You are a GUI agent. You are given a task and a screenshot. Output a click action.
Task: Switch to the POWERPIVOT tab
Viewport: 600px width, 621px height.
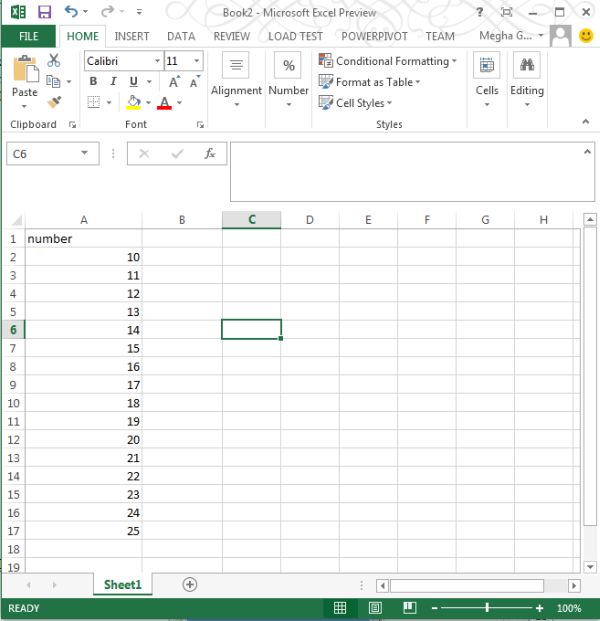[x=374, y=36]
